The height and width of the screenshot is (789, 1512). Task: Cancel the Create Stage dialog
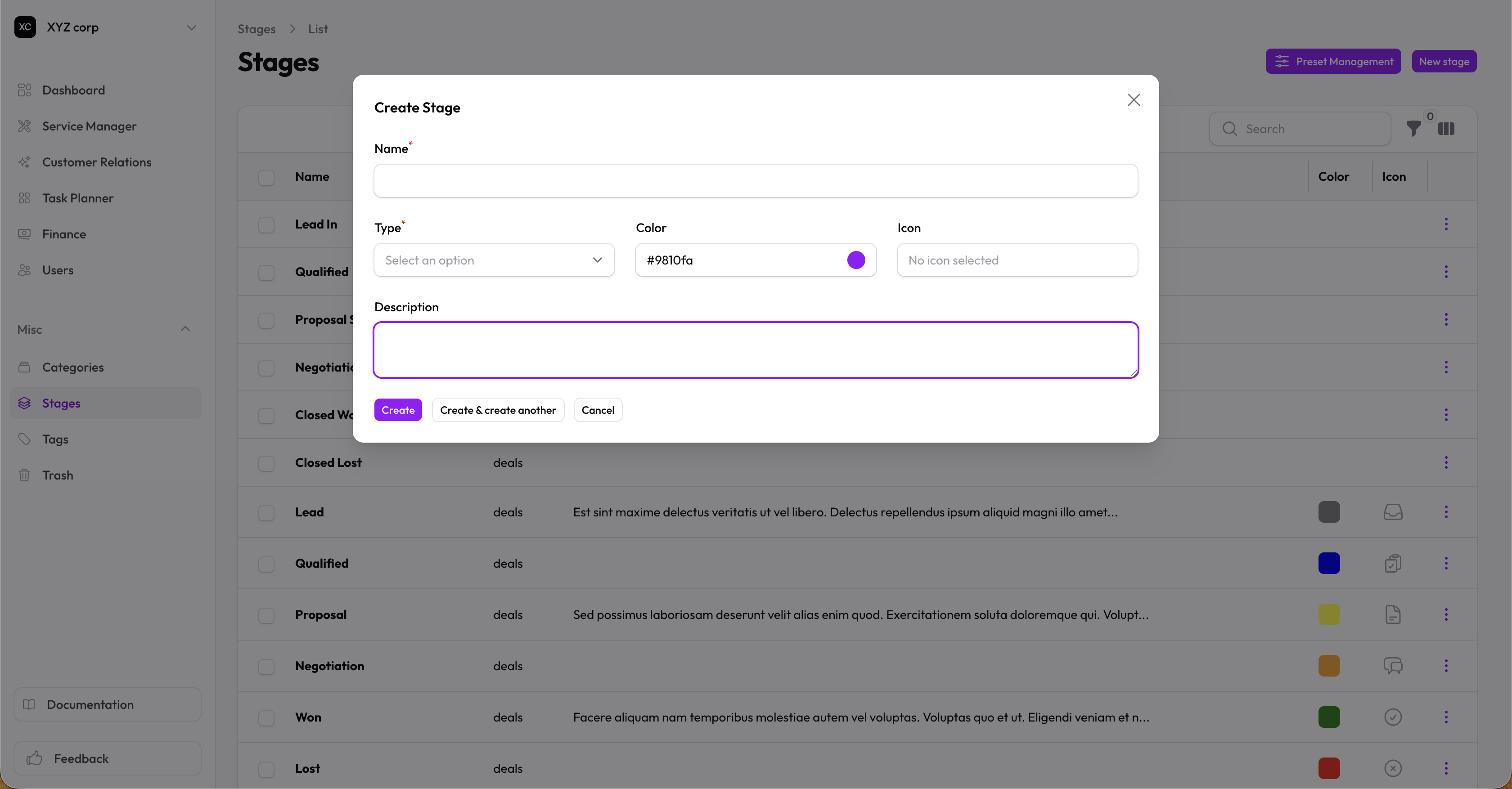[598, 410]
